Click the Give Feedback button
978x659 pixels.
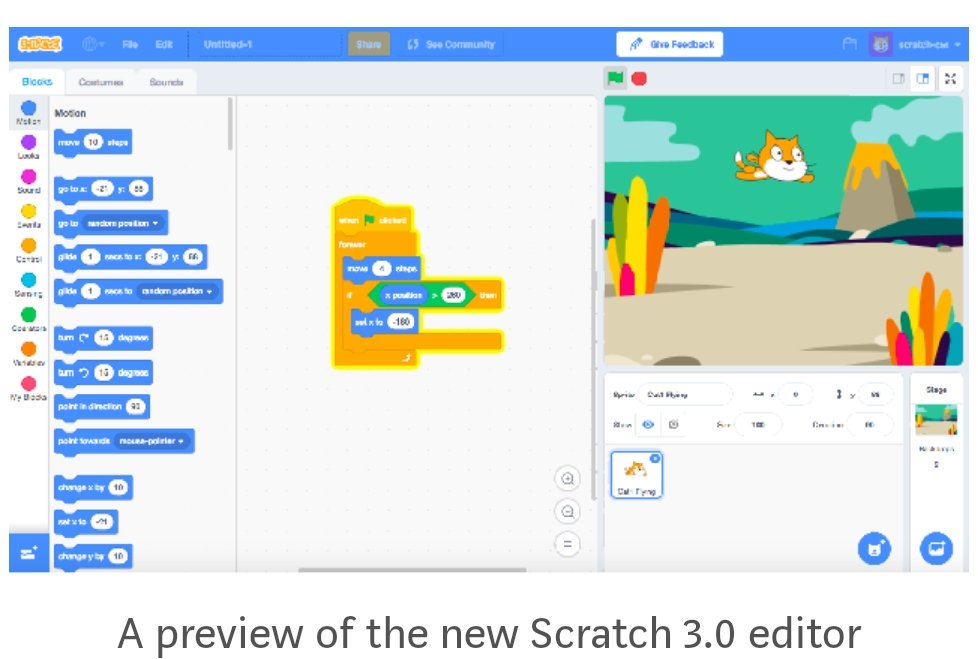669,44
